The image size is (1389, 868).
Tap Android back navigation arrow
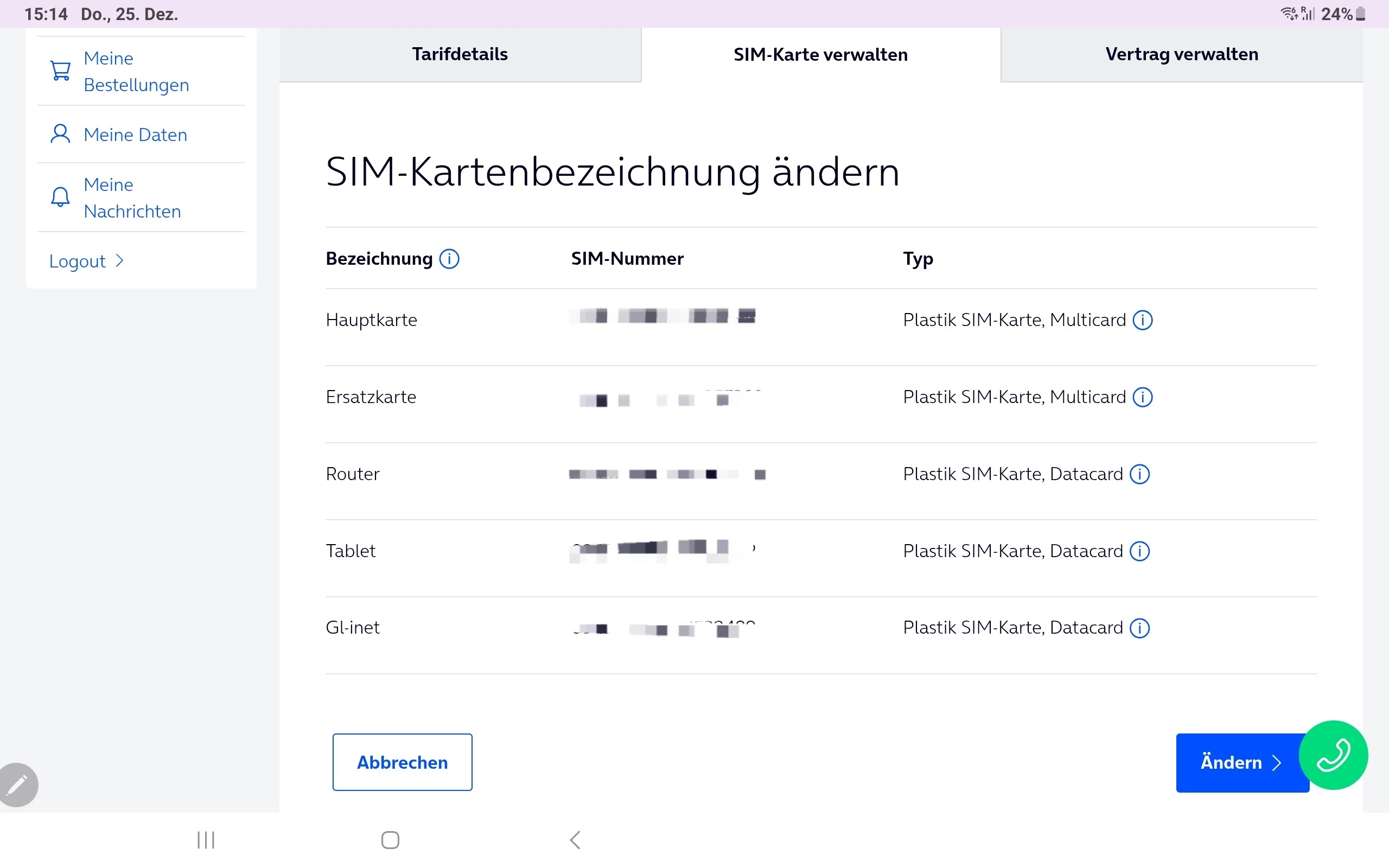click(x=575, y=840)
